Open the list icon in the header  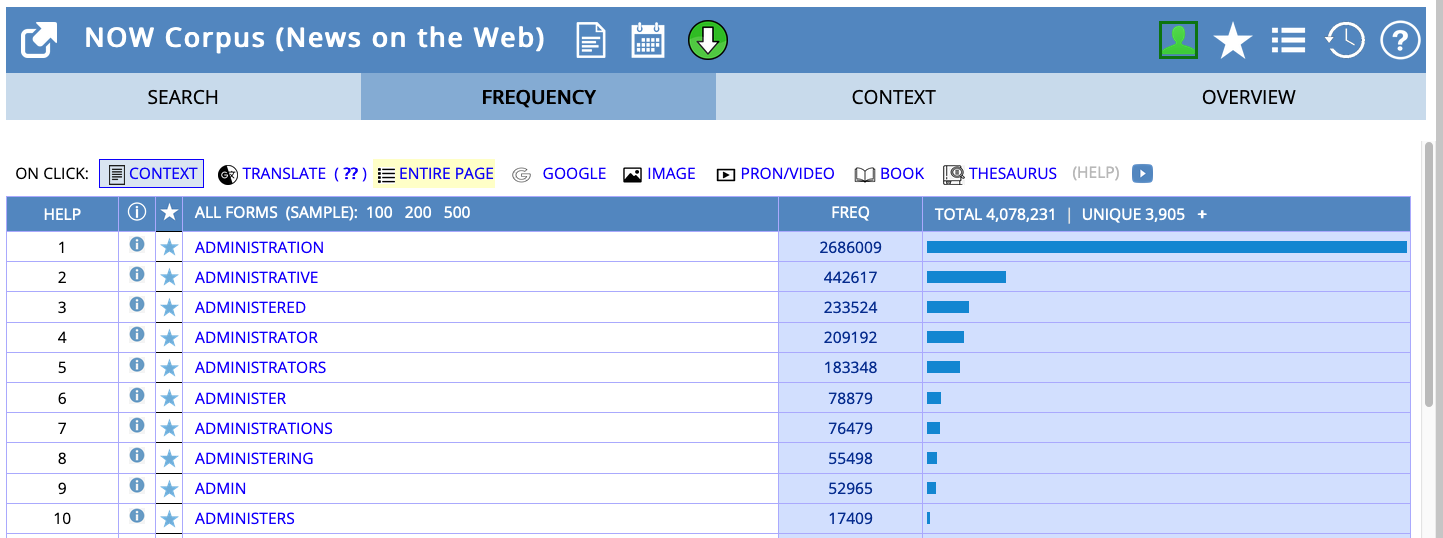pyautogui.click(x=1288, y=40)
